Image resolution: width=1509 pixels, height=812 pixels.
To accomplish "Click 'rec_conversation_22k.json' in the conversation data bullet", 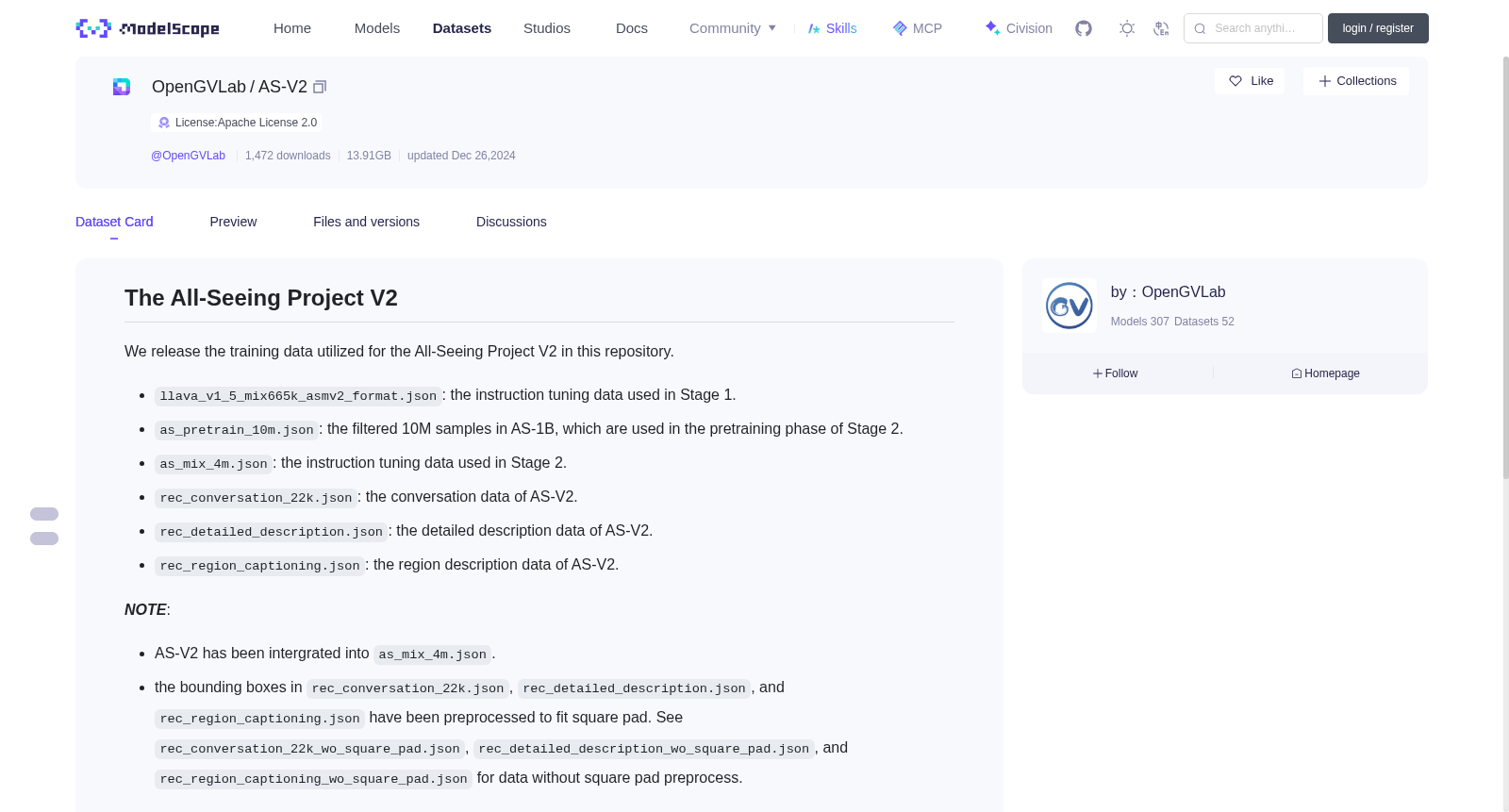I will pos(256,498).
